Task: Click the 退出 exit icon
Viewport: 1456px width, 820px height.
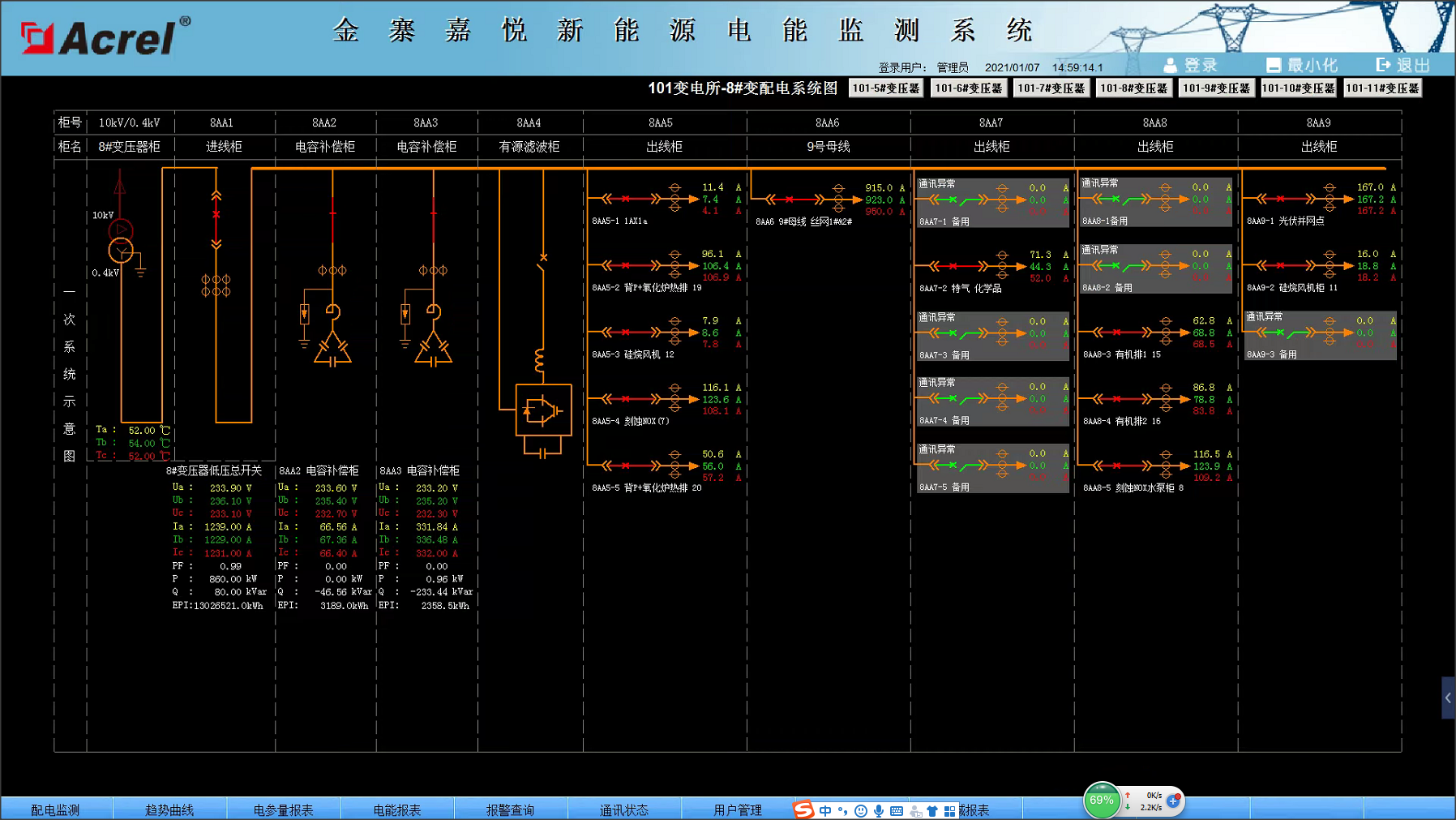Action: [x=1384, y=65]
